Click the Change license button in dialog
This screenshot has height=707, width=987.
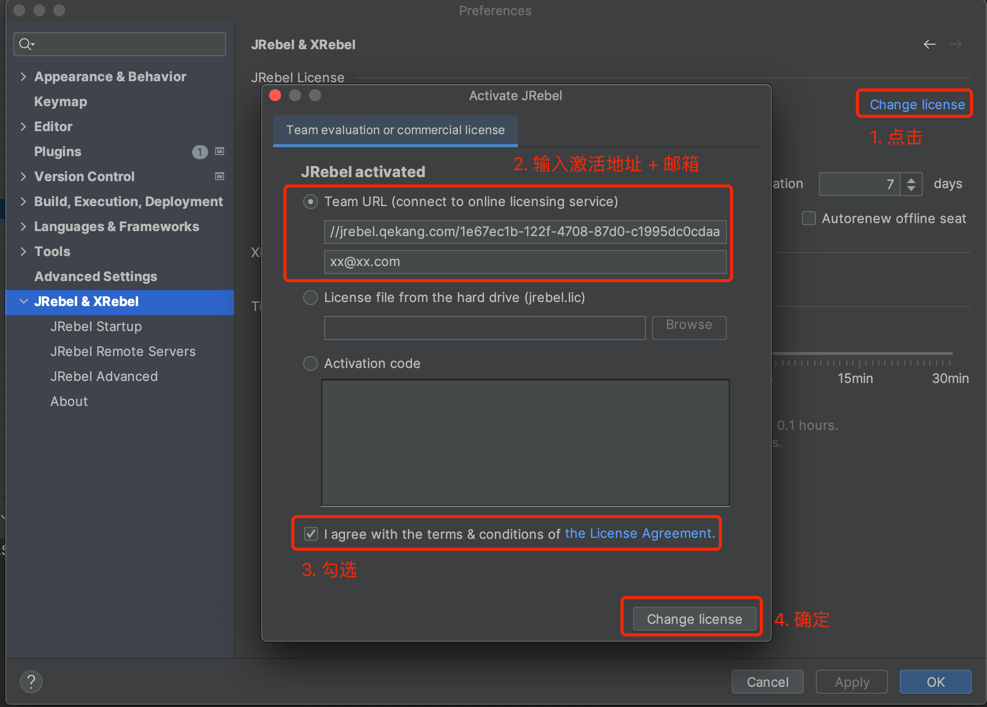tap(694, 619)
